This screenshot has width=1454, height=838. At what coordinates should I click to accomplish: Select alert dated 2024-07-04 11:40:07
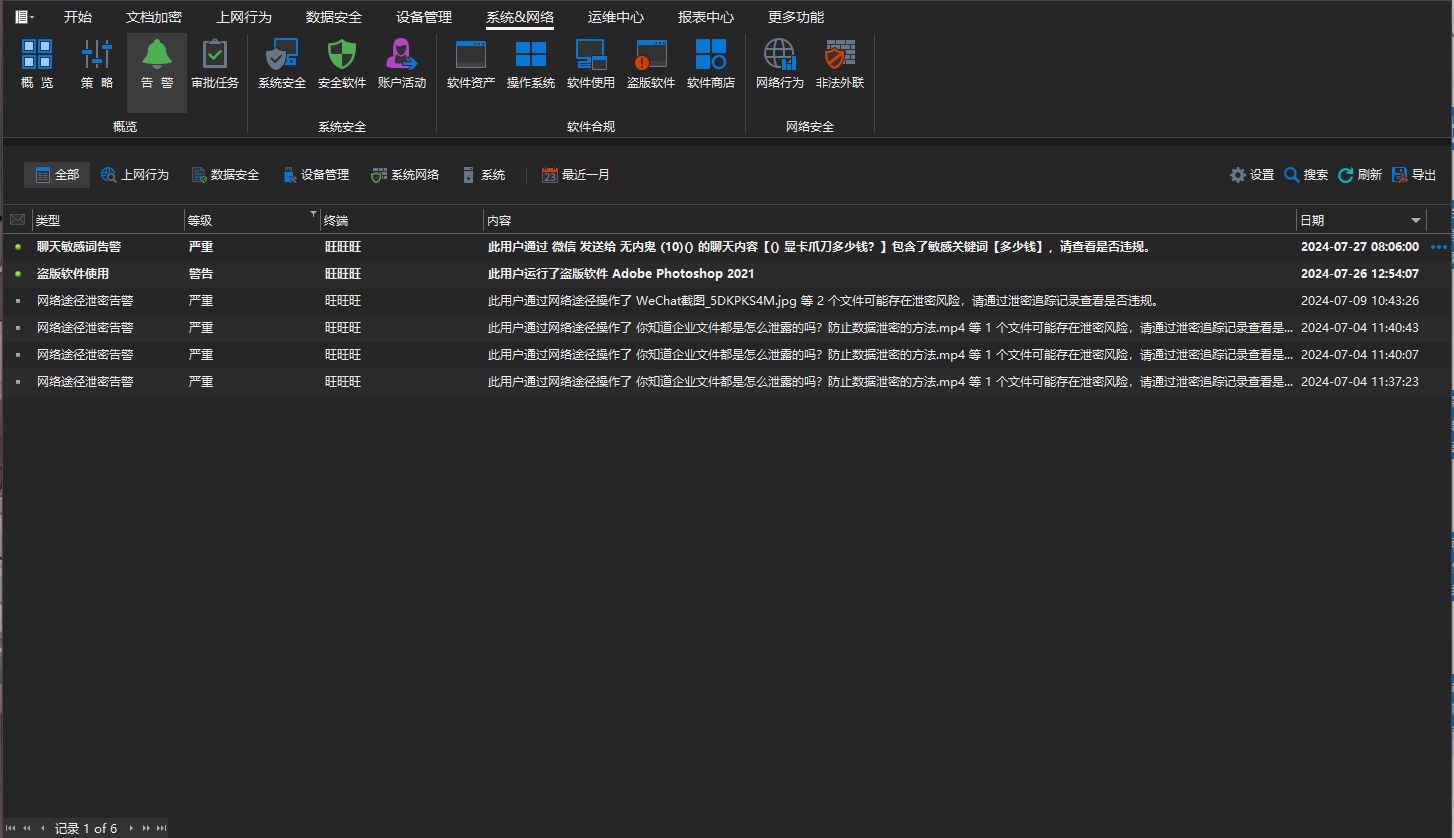pyautogui.click(x=726, y=355)
